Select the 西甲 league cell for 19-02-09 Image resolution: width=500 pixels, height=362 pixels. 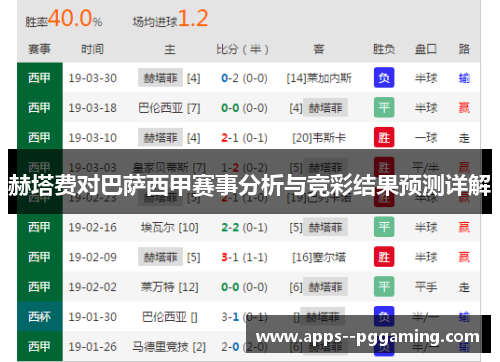pyautogui.click(x=40, y=257)
